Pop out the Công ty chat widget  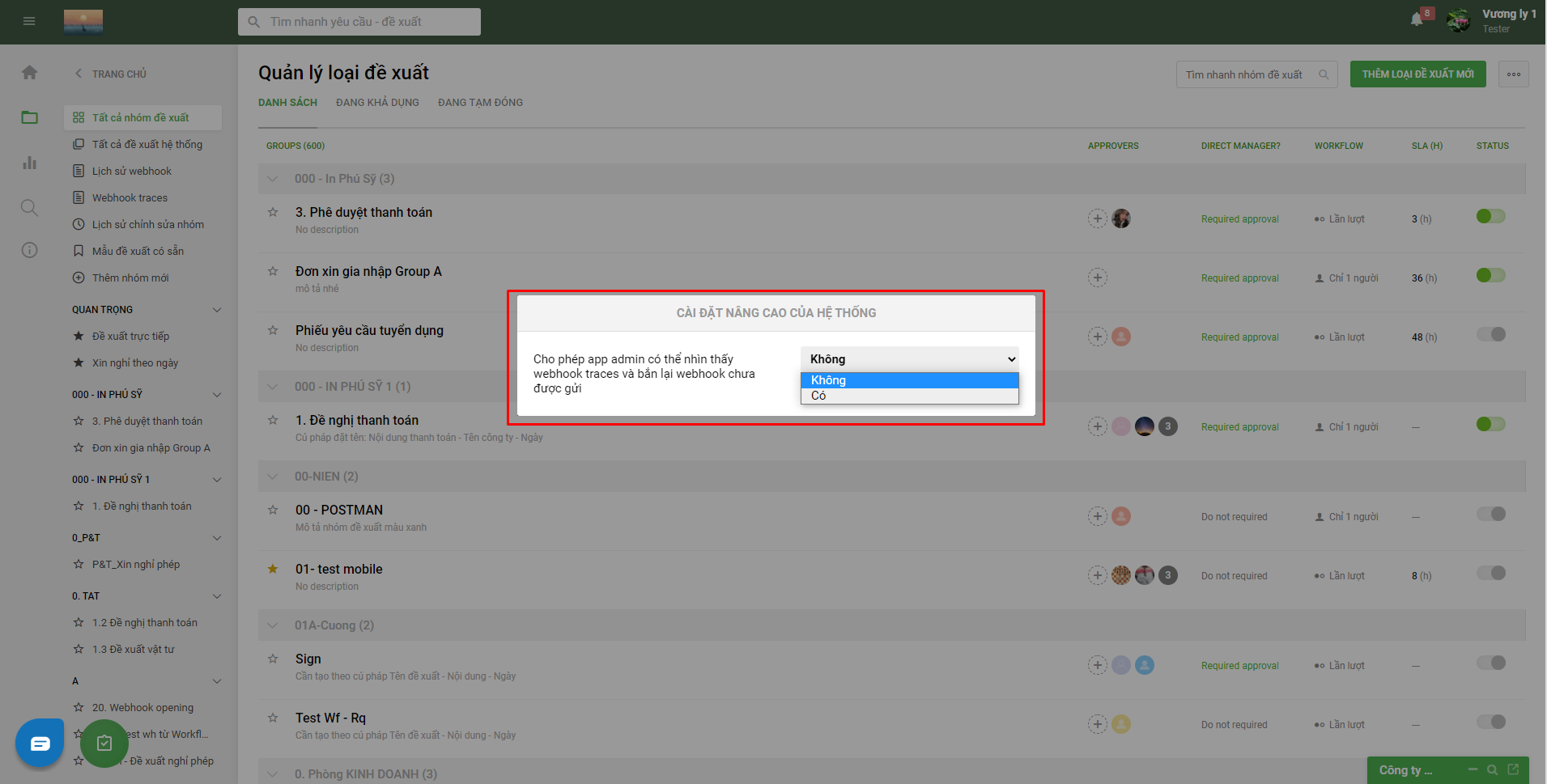tap(1512, 769)
